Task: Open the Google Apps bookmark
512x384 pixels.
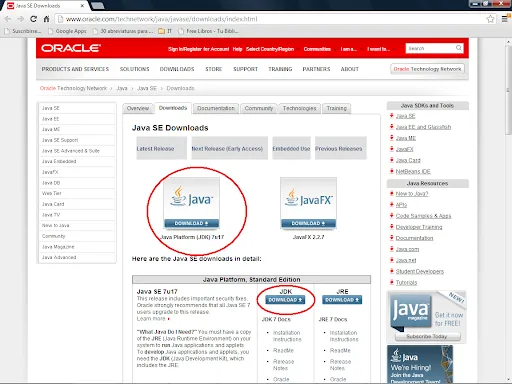Action: [x=67, y=31]
